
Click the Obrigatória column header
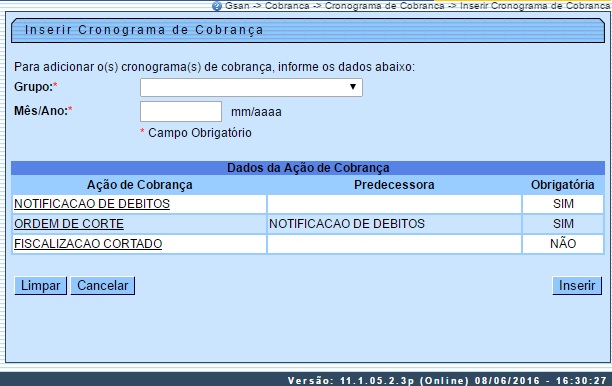tap(562, 185)
